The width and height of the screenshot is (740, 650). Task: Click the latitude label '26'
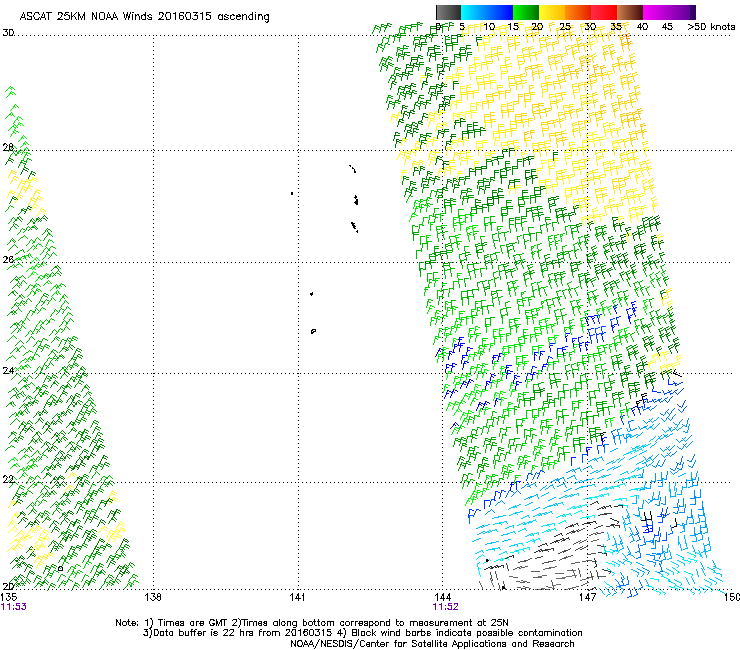[8, 260]
